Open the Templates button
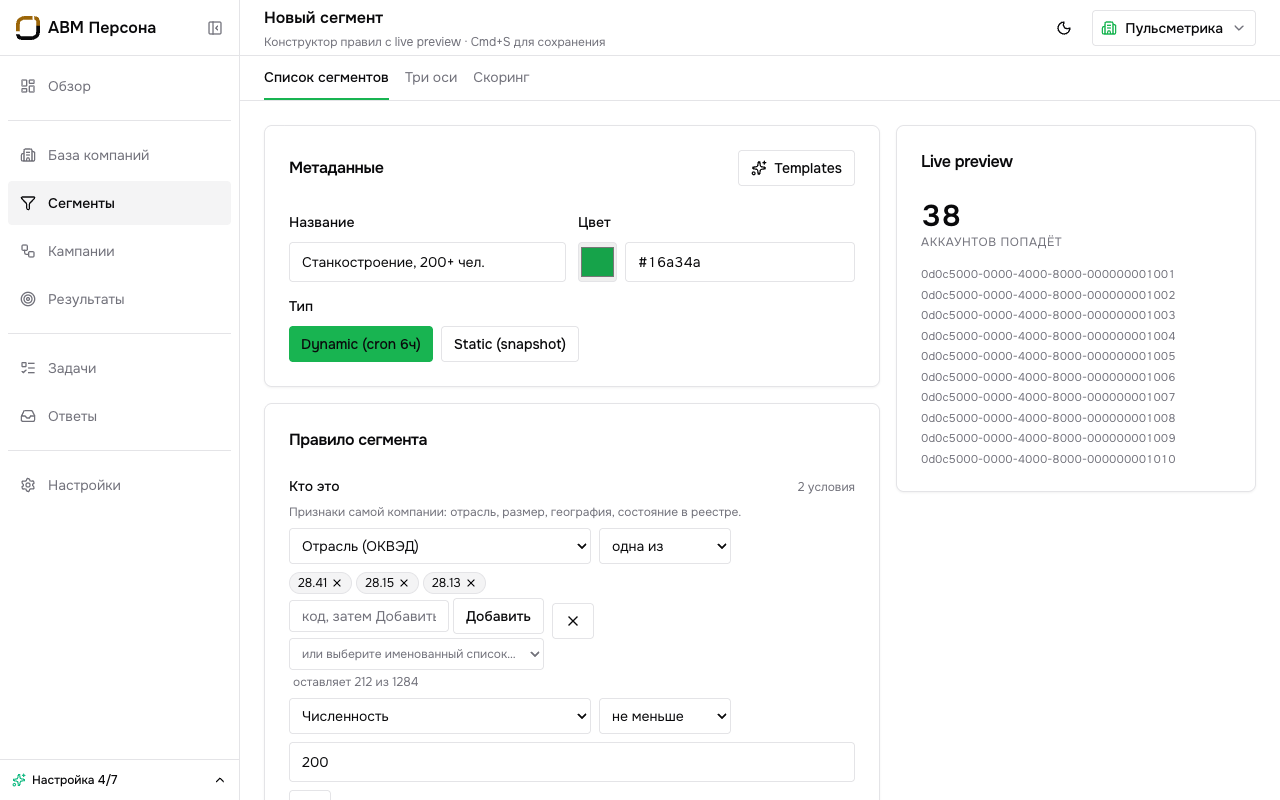 pyautogui.click(x=796, y=168)
